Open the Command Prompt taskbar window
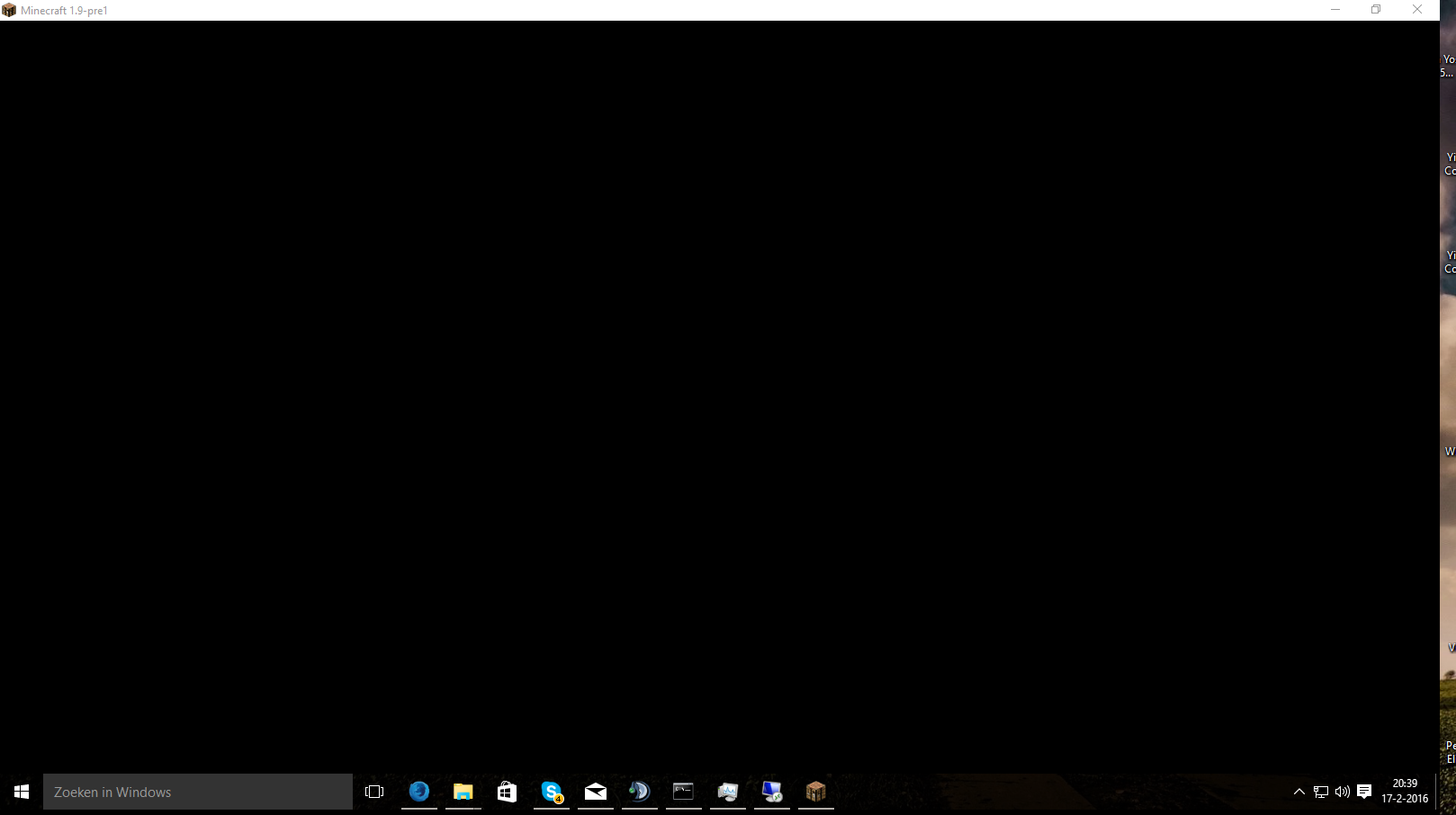This screenshot has width=1456, height=815. coord(684,792)
